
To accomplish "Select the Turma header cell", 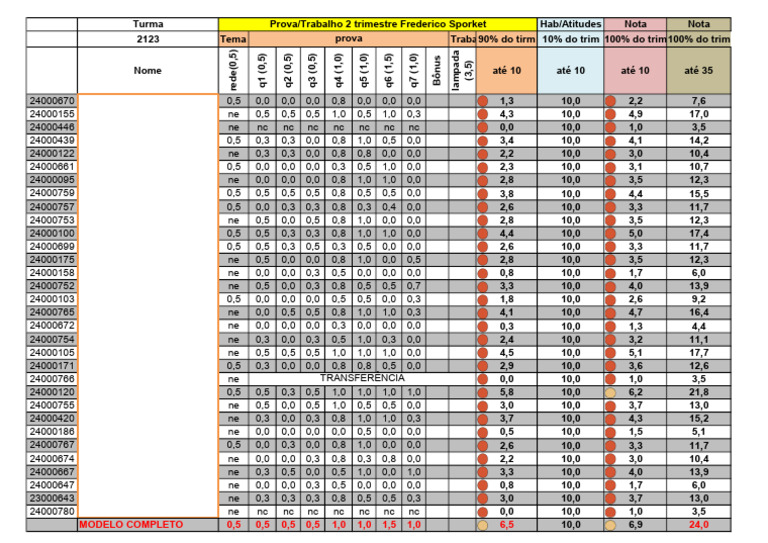I will [148, 24].
